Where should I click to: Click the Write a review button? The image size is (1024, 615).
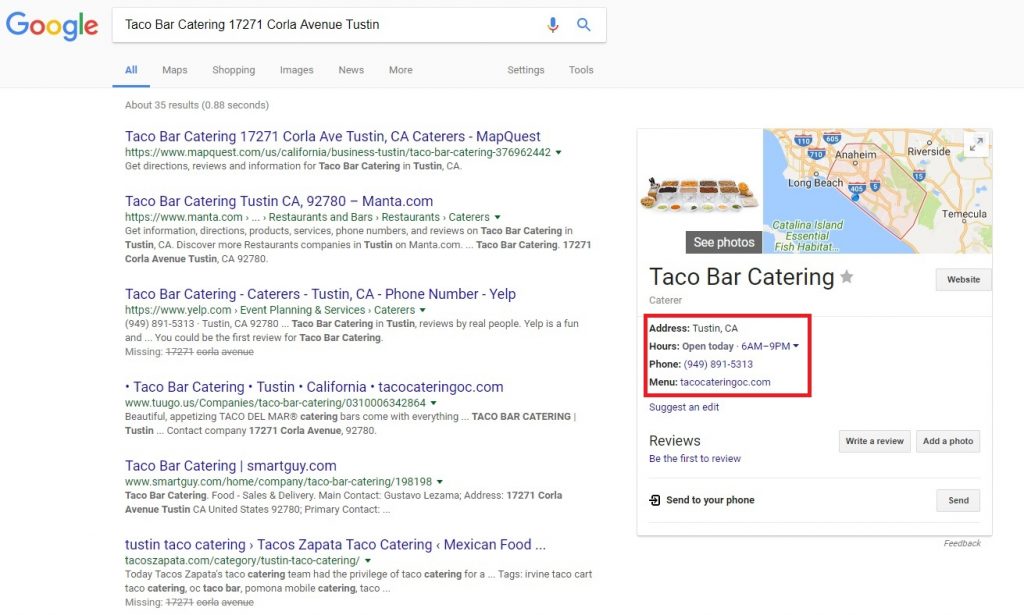point(874,441)
